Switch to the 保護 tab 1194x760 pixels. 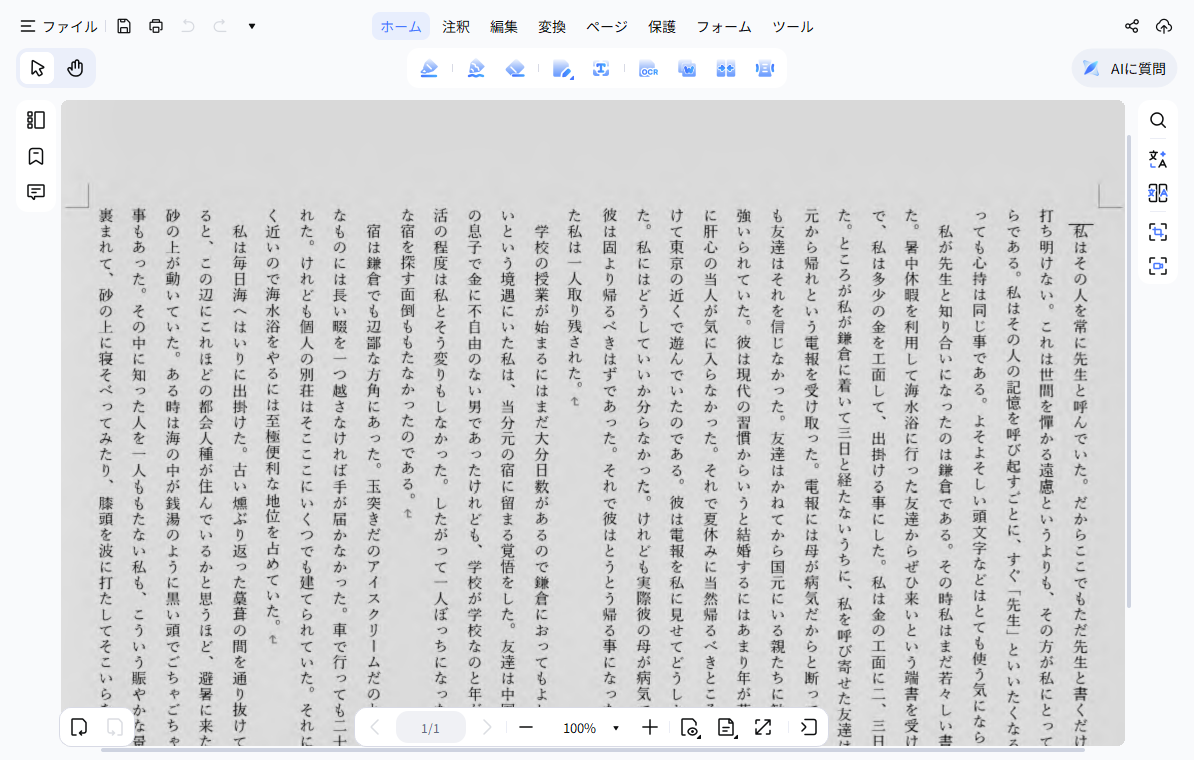pyautogui.click(x=662, y=27)
